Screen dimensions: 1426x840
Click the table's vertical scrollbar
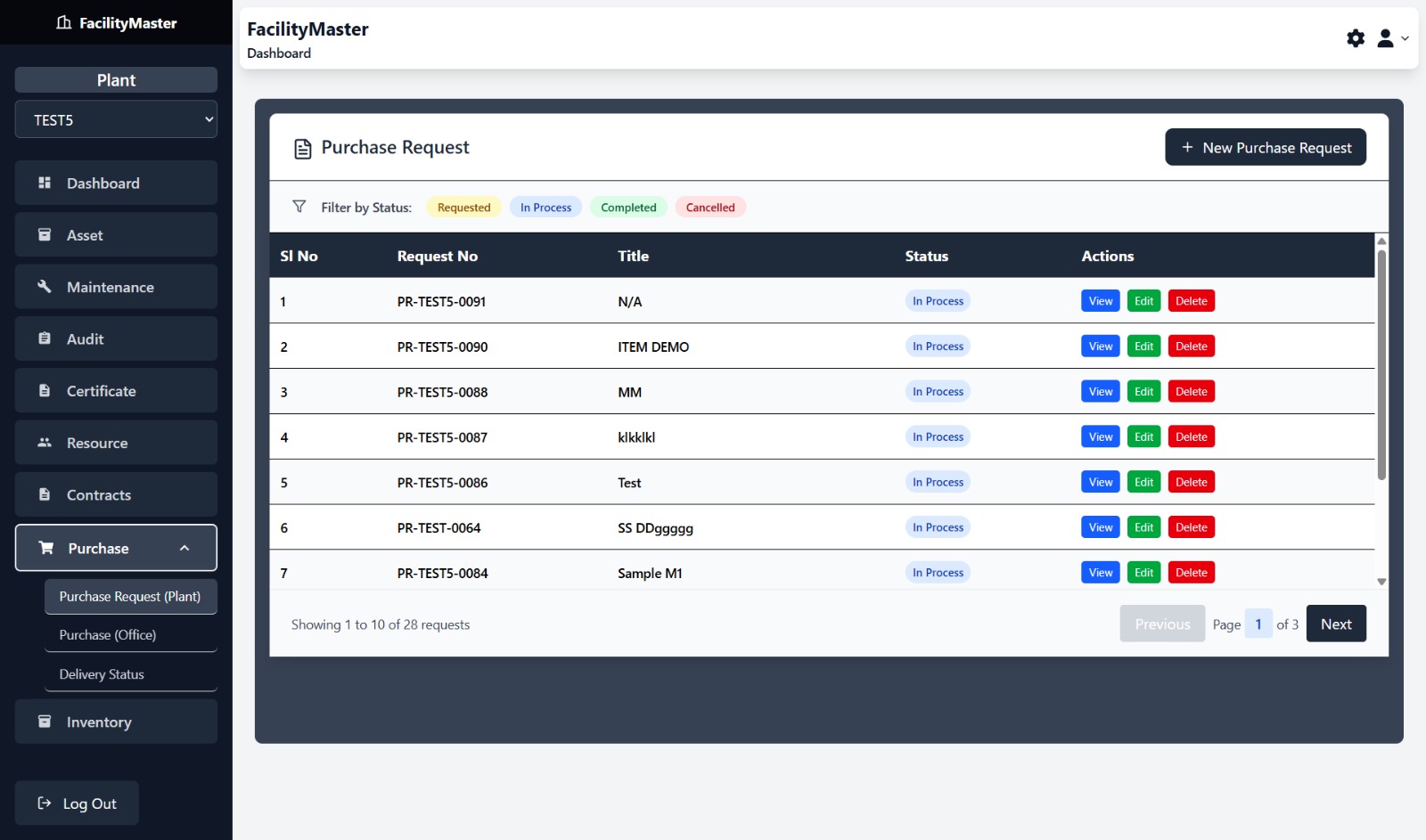[x=1381, y=365]
